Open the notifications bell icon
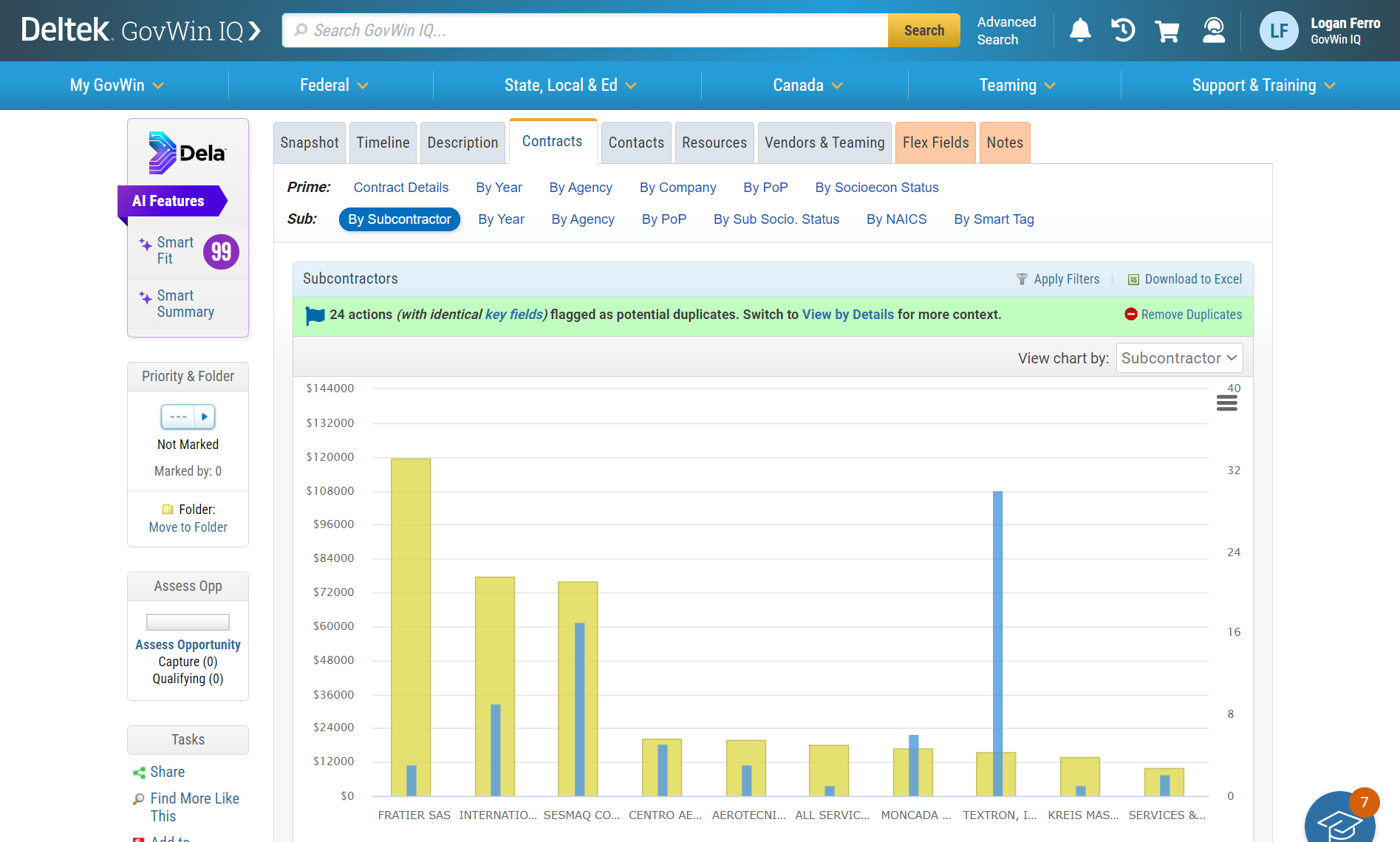The width and height of the screenshot is (1400, 842). pos(1080,30)
